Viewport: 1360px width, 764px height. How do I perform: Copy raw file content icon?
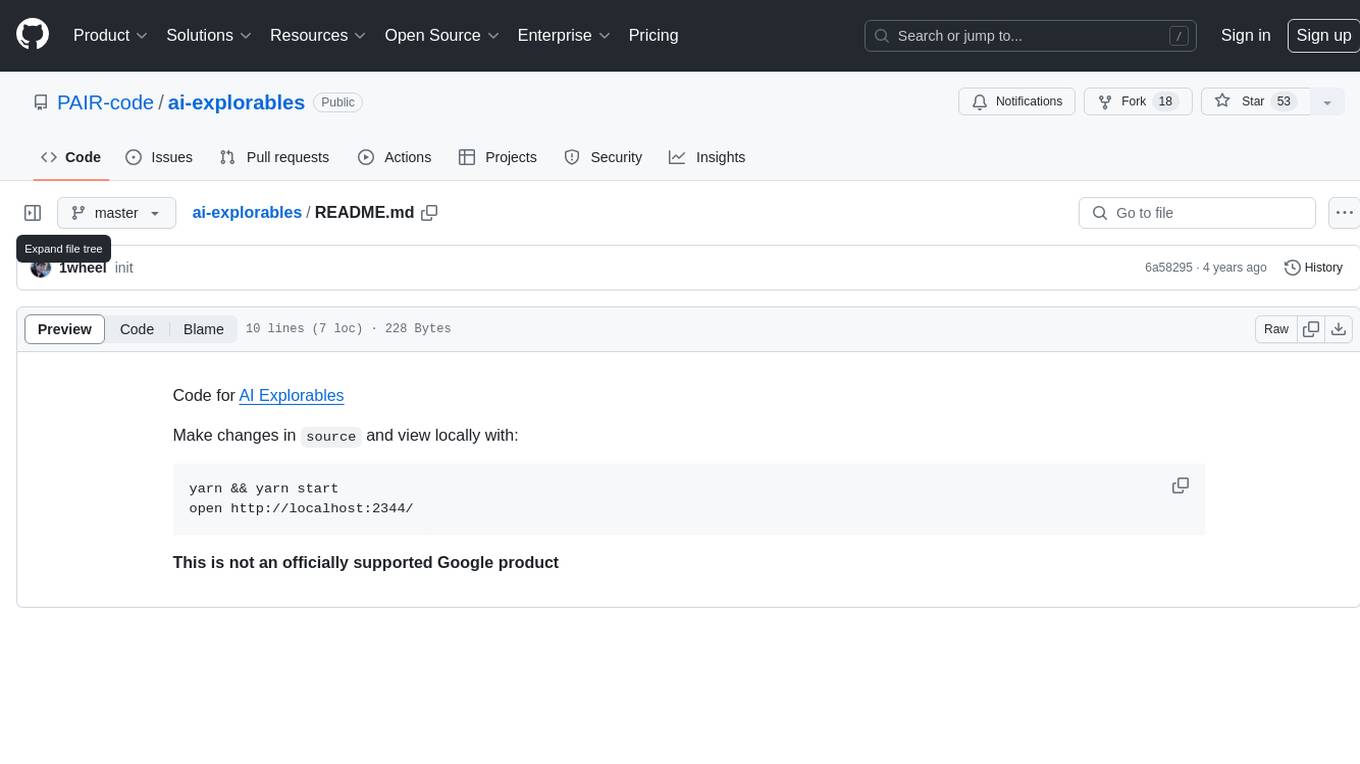pos(1311,329)
